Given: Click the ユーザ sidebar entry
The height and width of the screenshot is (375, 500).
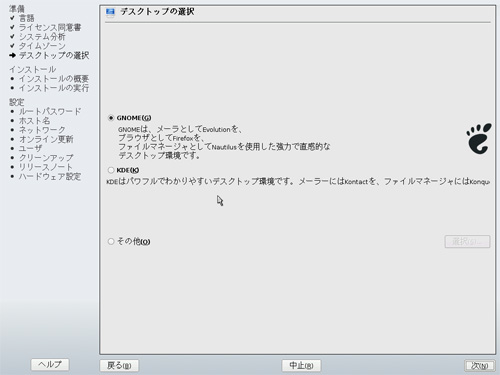Looking at the screenshot, I should coord(31,148).
